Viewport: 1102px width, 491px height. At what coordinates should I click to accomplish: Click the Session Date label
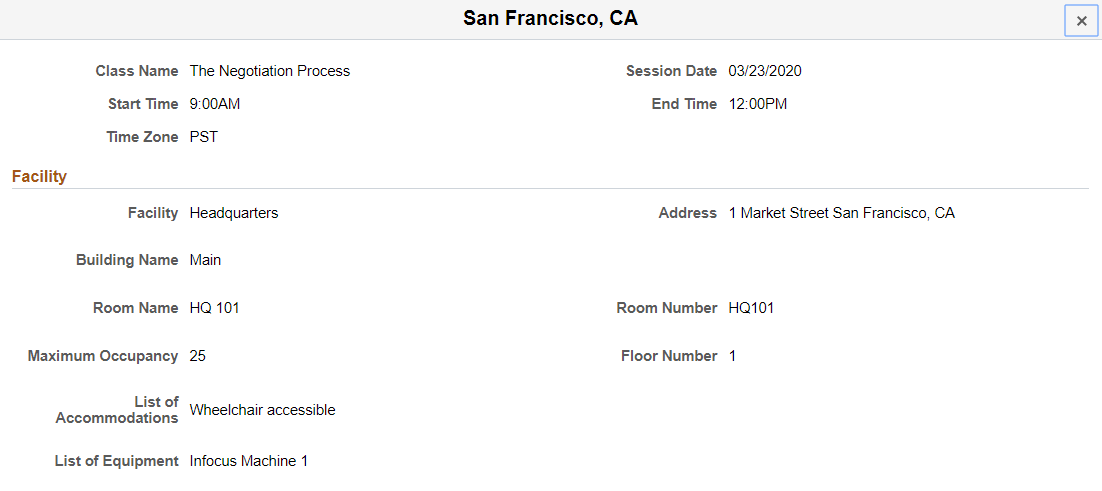(x=671, y=71)
